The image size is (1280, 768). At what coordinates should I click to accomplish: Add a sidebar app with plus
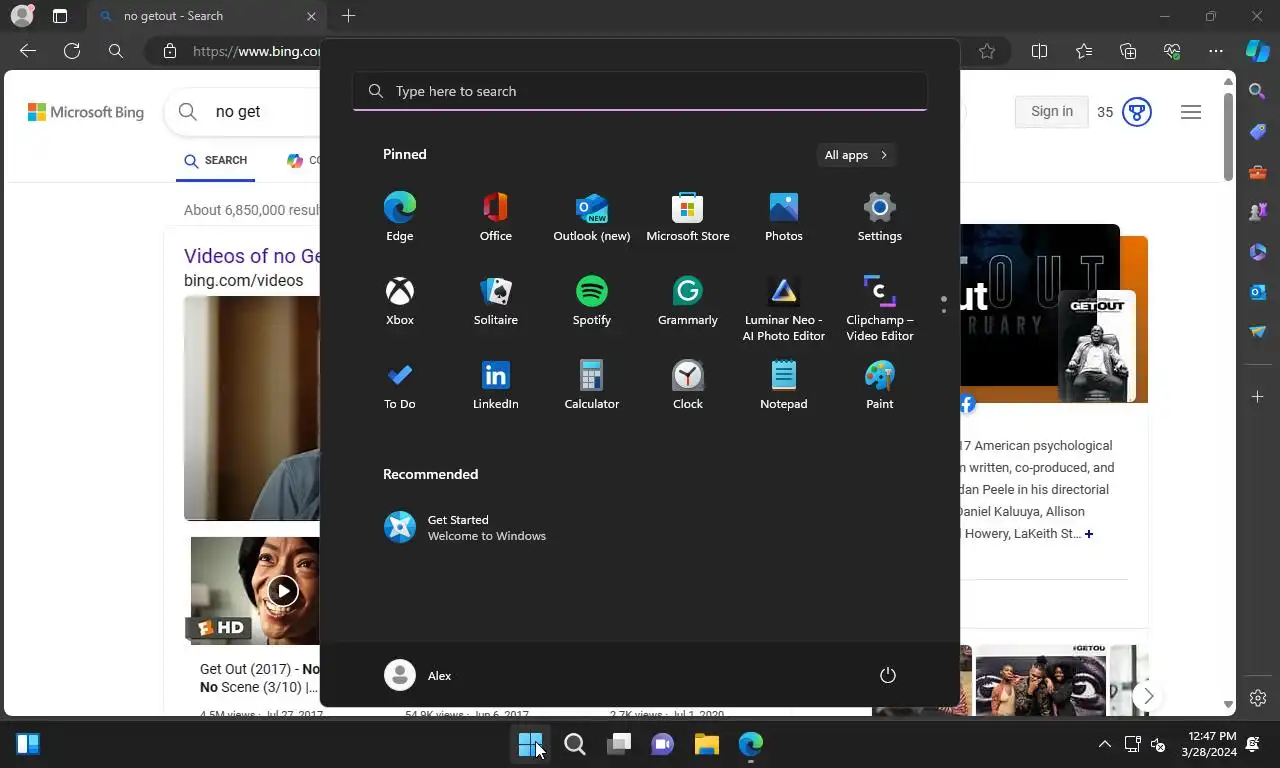[x=1258, y=397]
